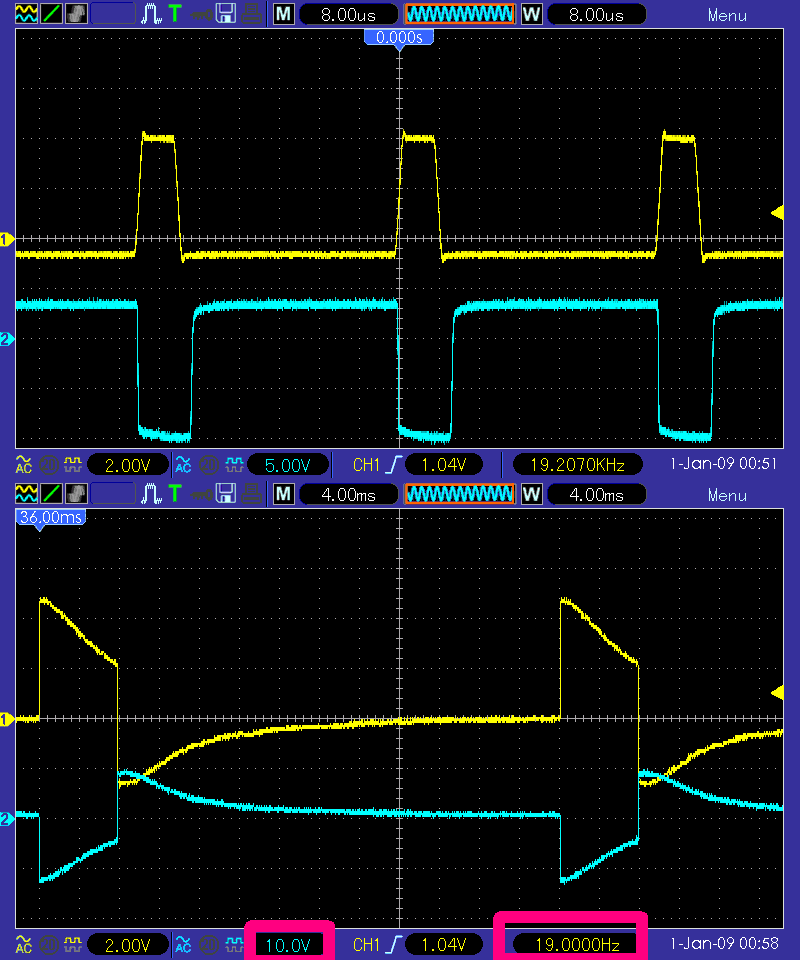Click the 1-Jan-09 00:58 timestamp
The image size is (800, 960).
click(723, 944)
